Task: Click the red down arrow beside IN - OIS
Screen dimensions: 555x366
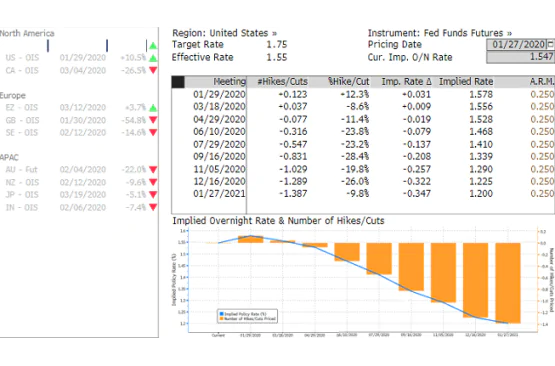Action: pyautogui.click(x=153, y=207)
